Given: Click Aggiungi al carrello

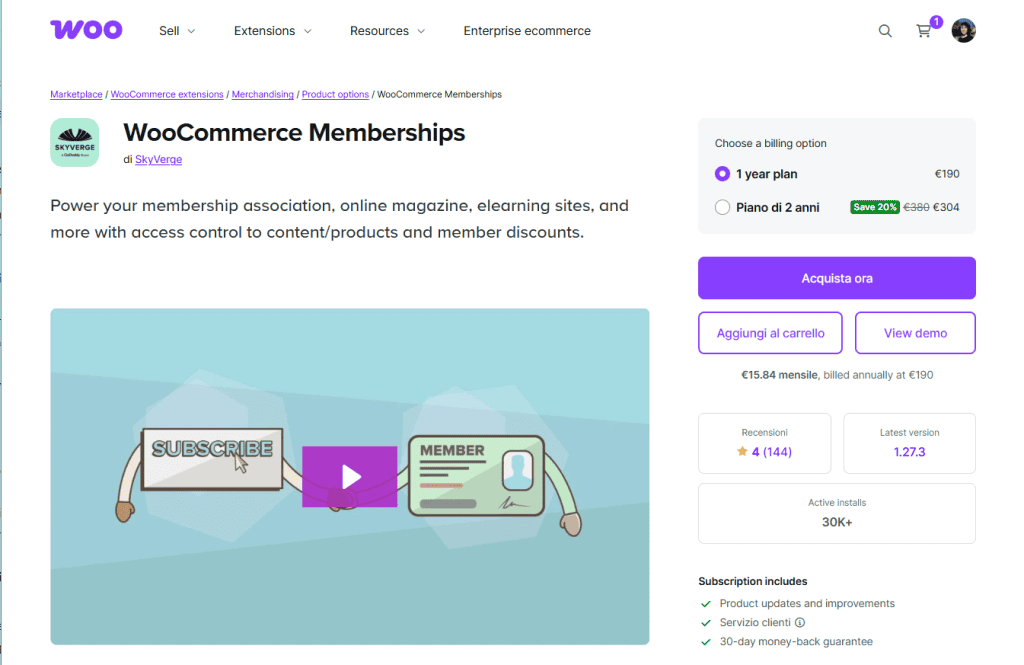Looking at the screenshot, I should [770, 332].
